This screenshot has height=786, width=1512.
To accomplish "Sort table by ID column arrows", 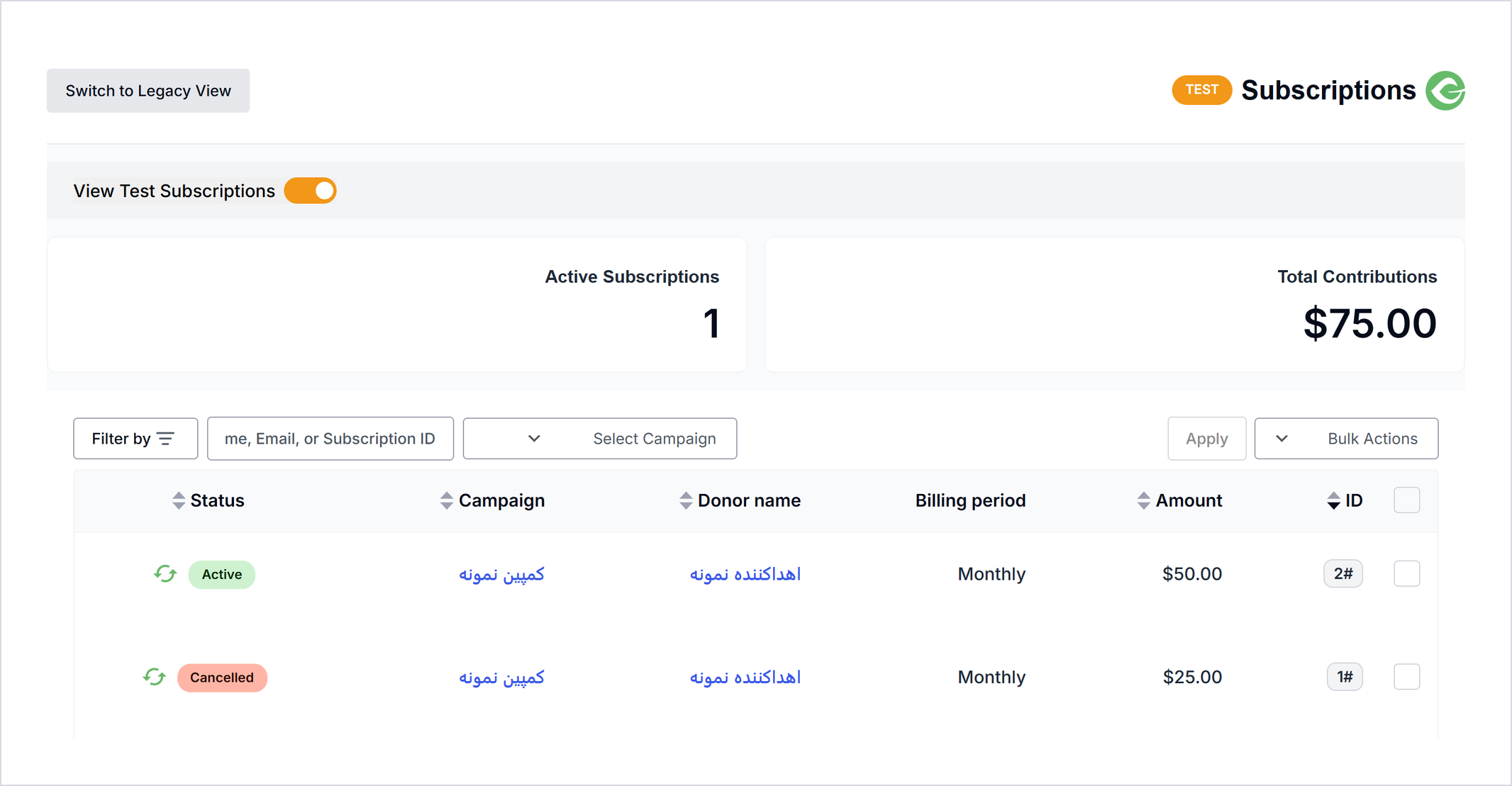I will 1333,500.
